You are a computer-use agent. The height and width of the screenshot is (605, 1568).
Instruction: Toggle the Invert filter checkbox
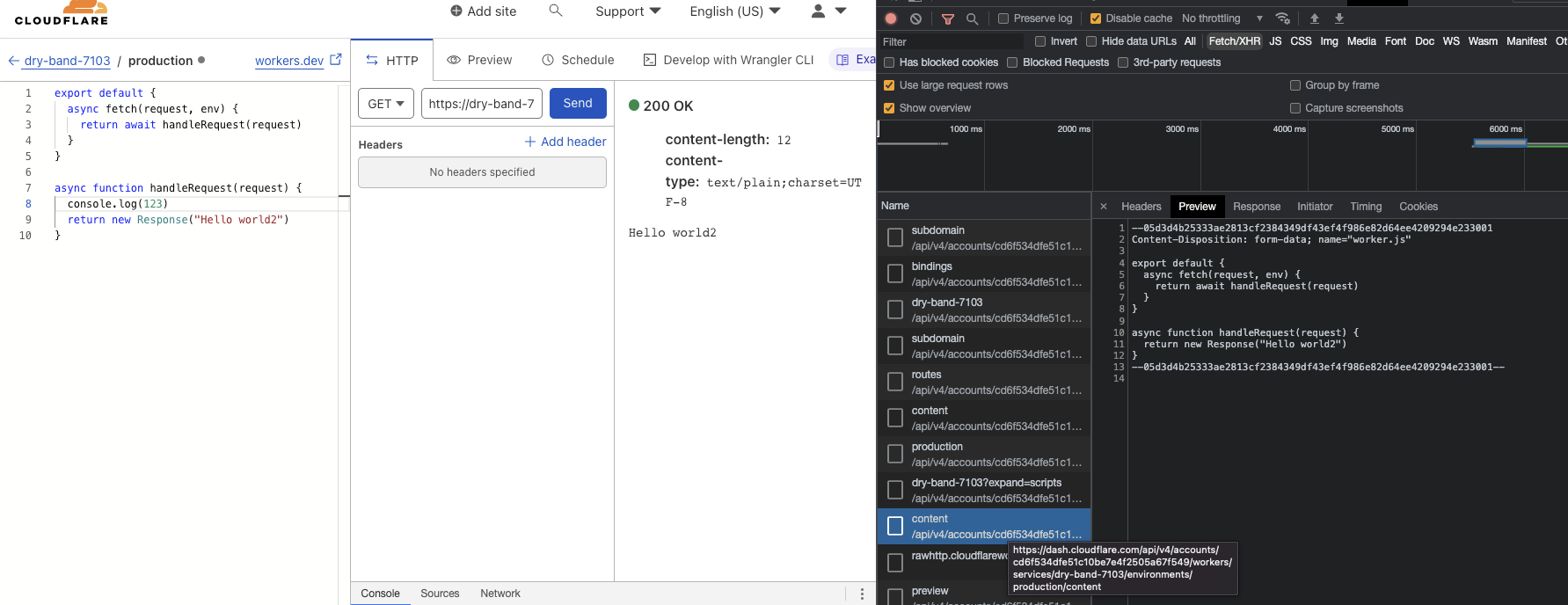tap(1040, 41)
